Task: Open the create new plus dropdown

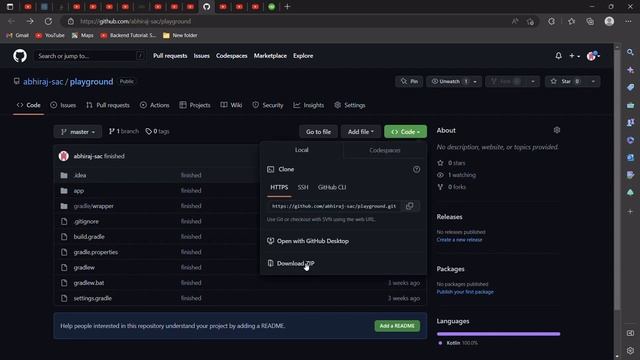Action: (574, 56)
